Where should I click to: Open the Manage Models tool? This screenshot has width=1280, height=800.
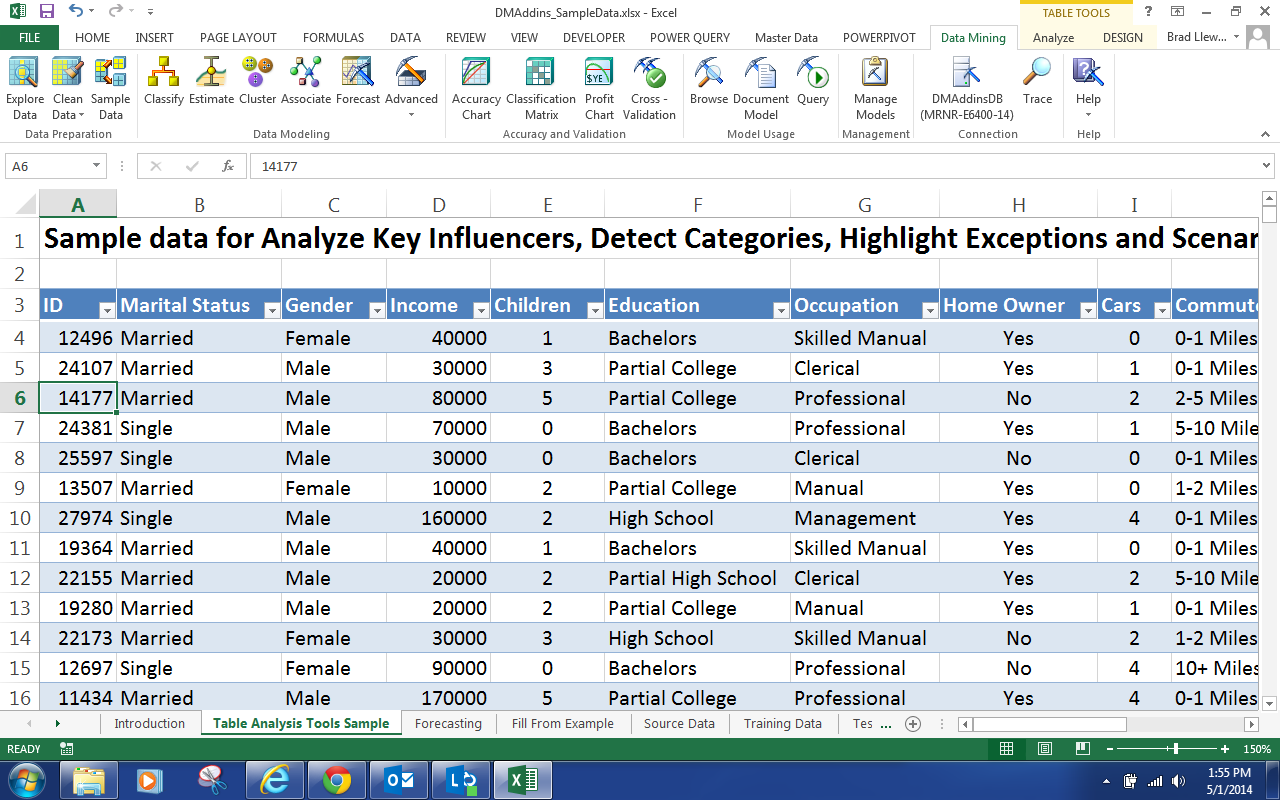coord(875,88)
